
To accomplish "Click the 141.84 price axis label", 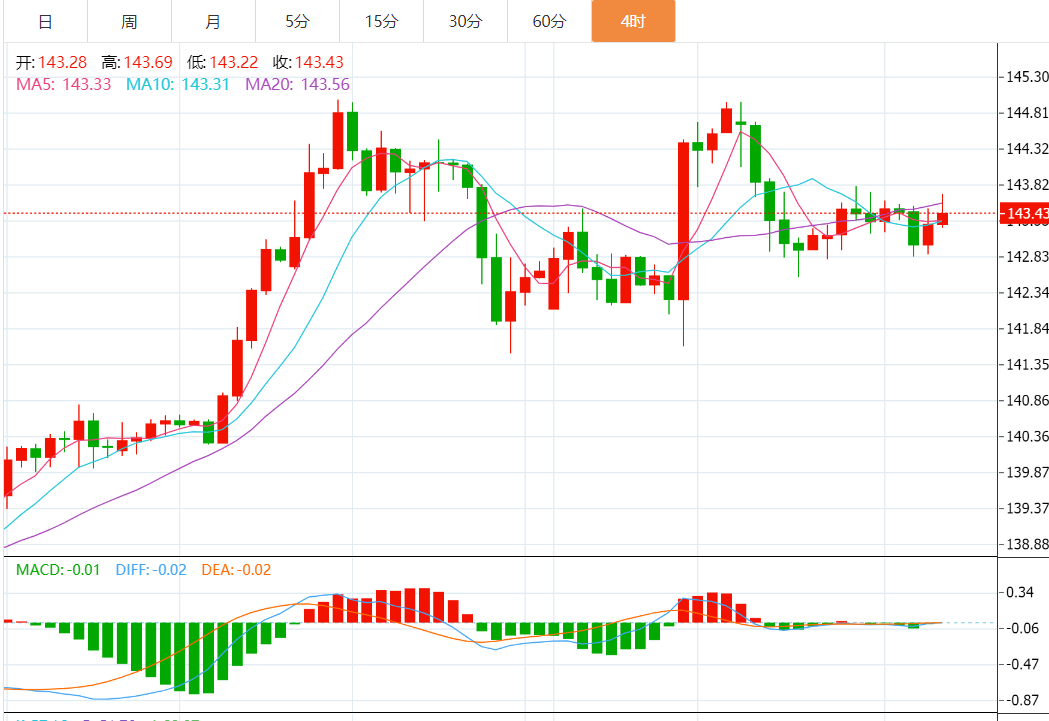I will [x=1027, y=328].
